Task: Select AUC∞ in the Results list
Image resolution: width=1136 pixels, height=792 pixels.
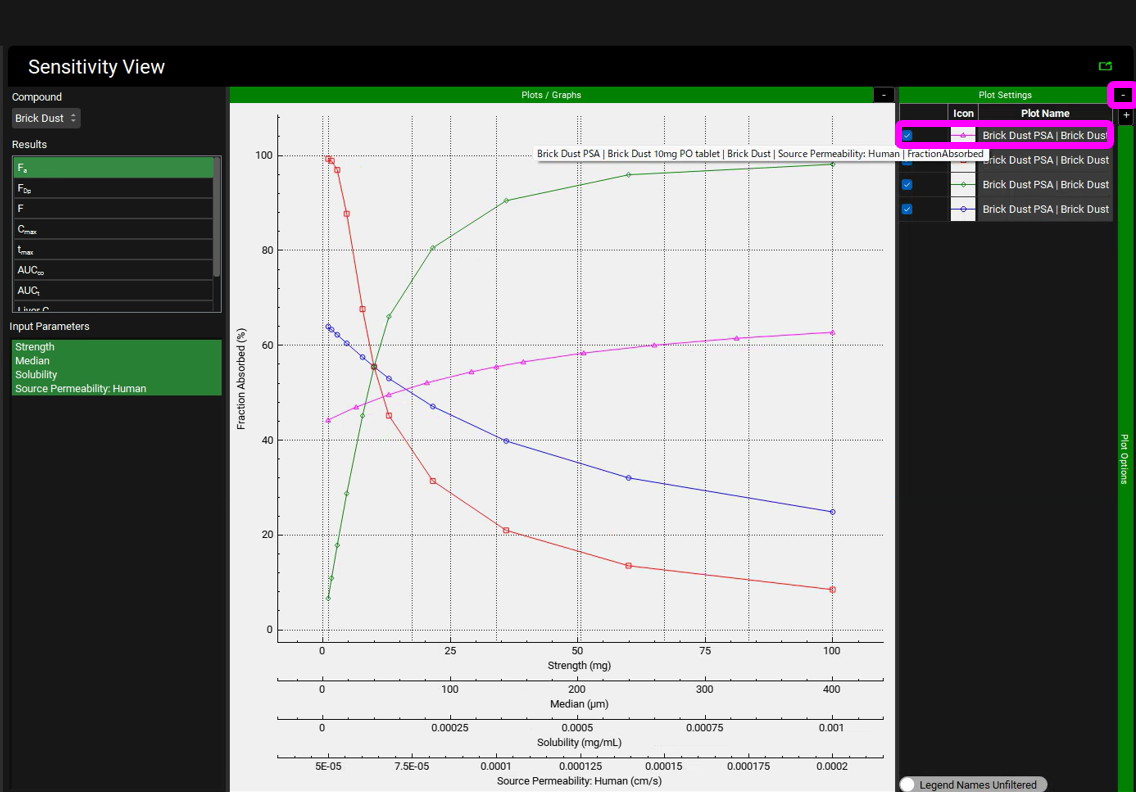Action: click(x=113, y=270)
